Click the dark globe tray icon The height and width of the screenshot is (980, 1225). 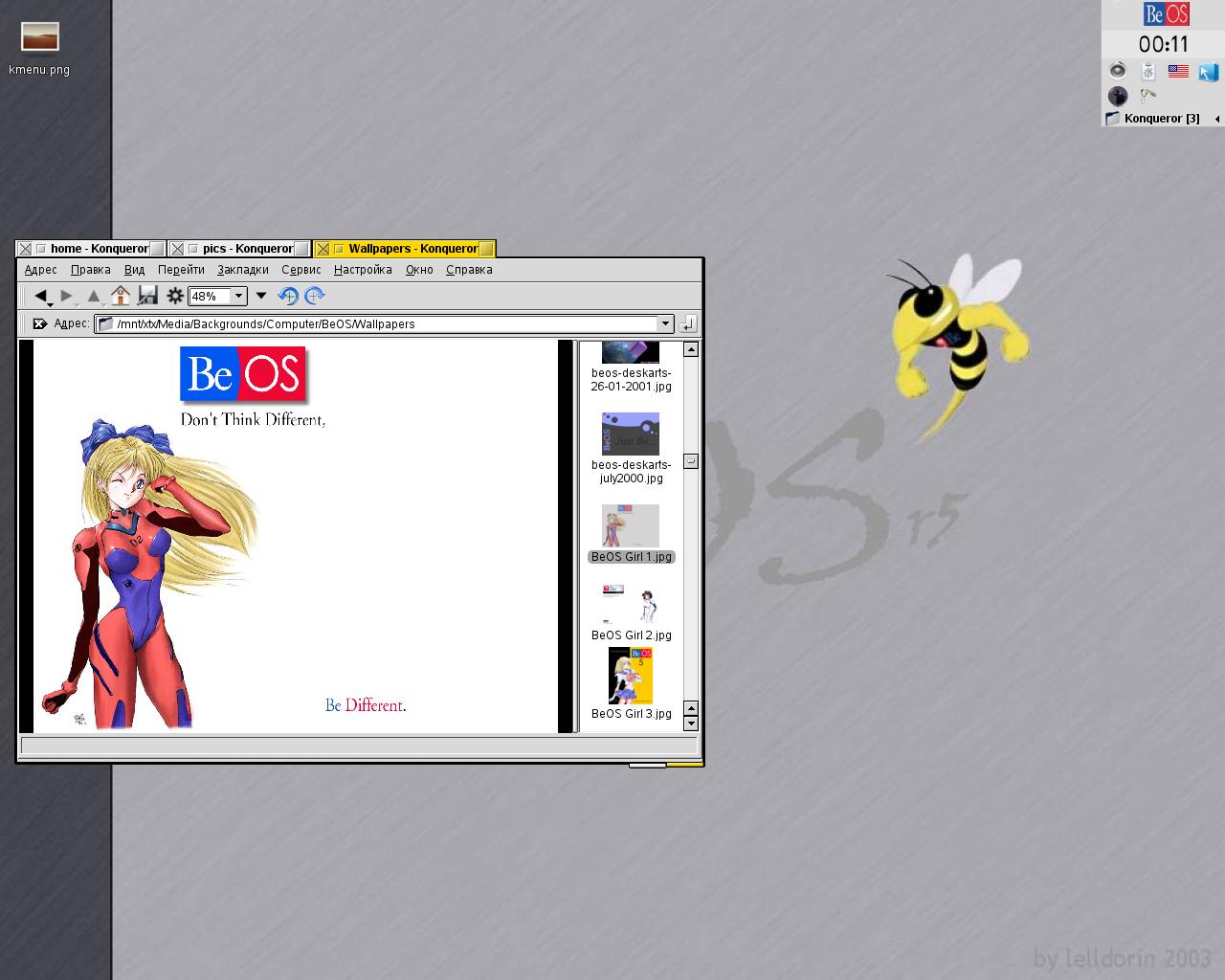coord(1118,96)
